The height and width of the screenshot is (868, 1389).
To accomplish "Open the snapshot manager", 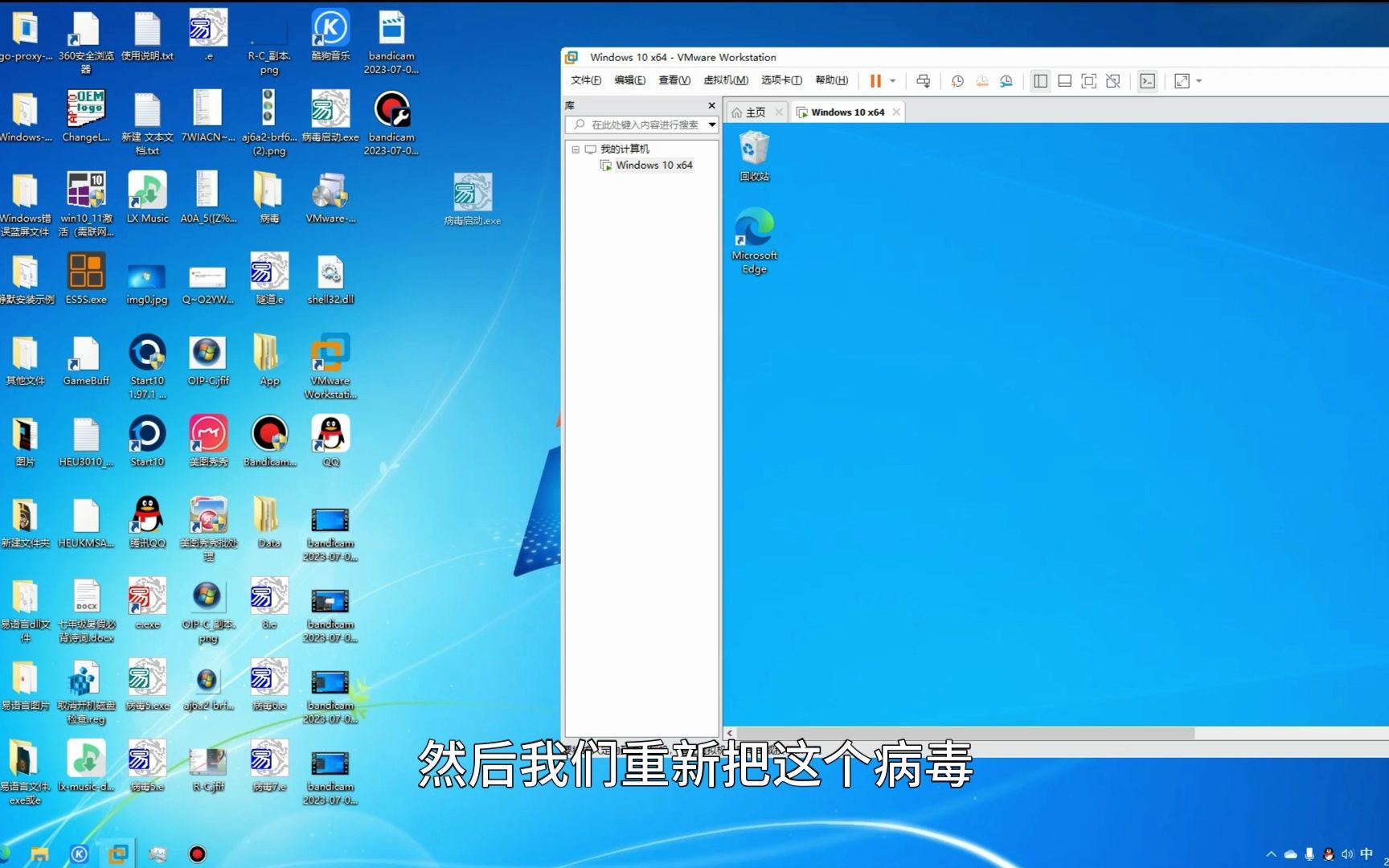I will pyautogui.click(x=1006, y=80).
